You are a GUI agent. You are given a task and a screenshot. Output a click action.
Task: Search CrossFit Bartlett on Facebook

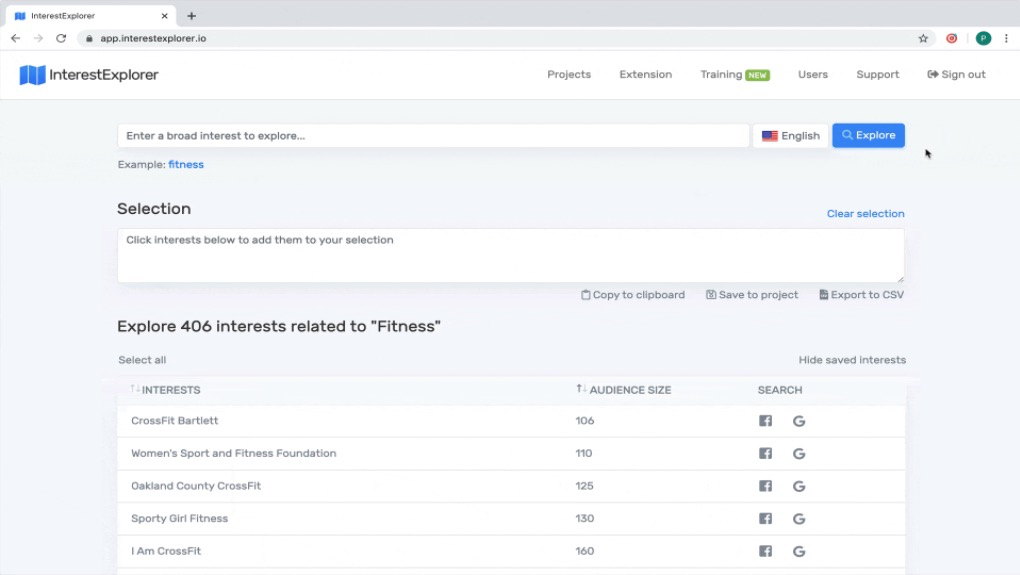tap(765, 421)
